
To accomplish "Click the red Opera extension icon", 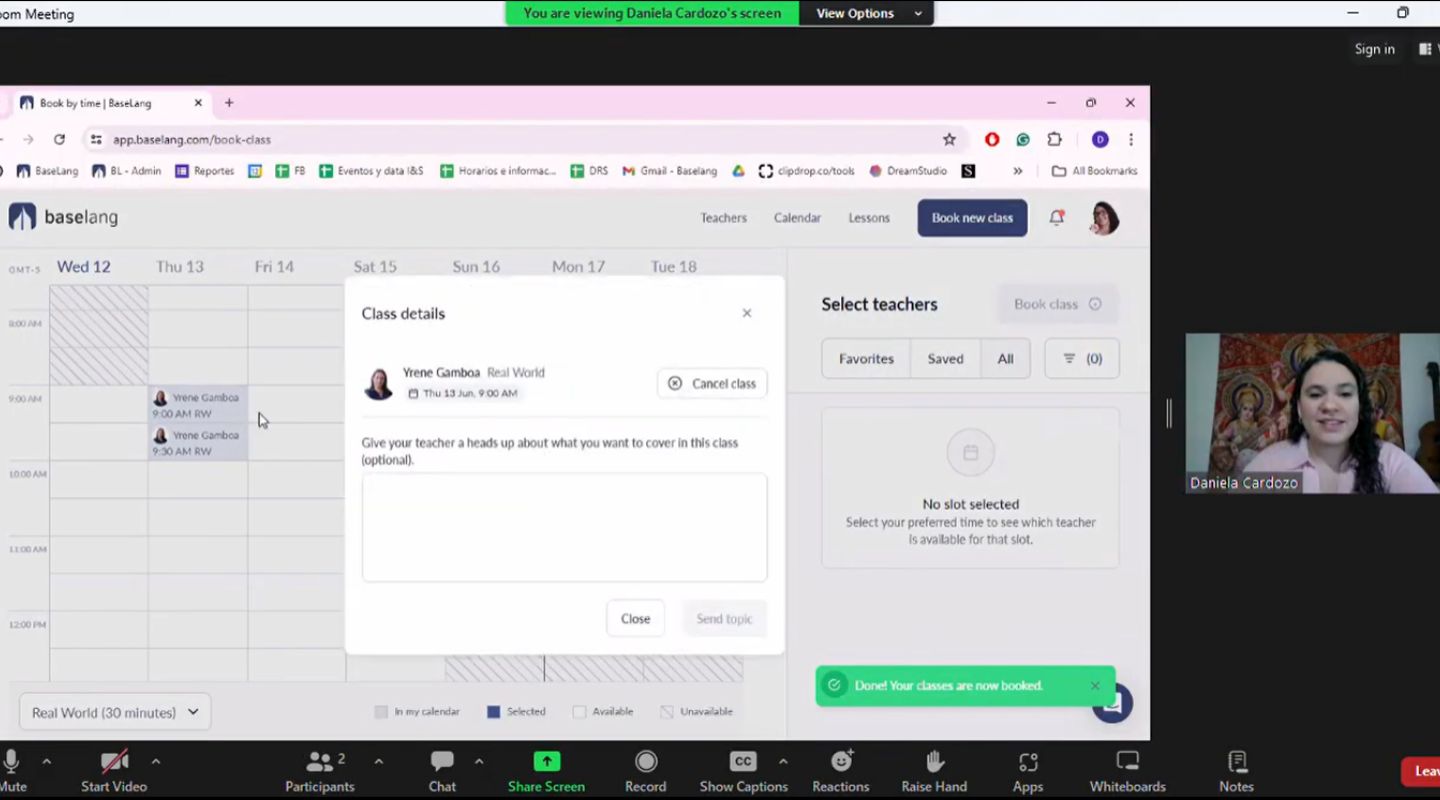I will 992,140.
